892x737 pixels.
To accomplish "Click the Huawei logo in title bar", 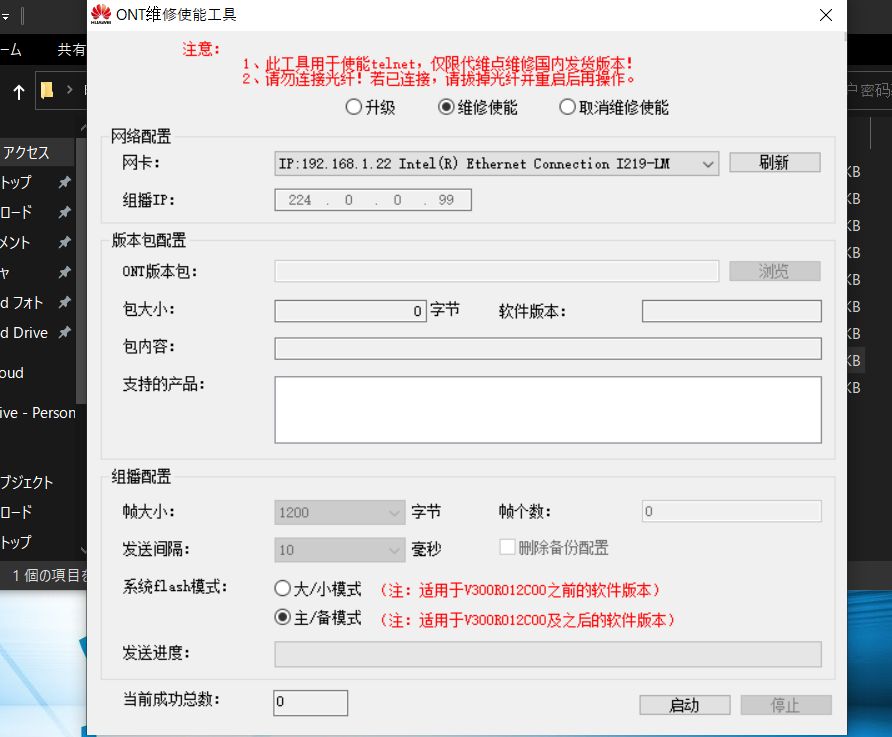I will coord(101,14).
